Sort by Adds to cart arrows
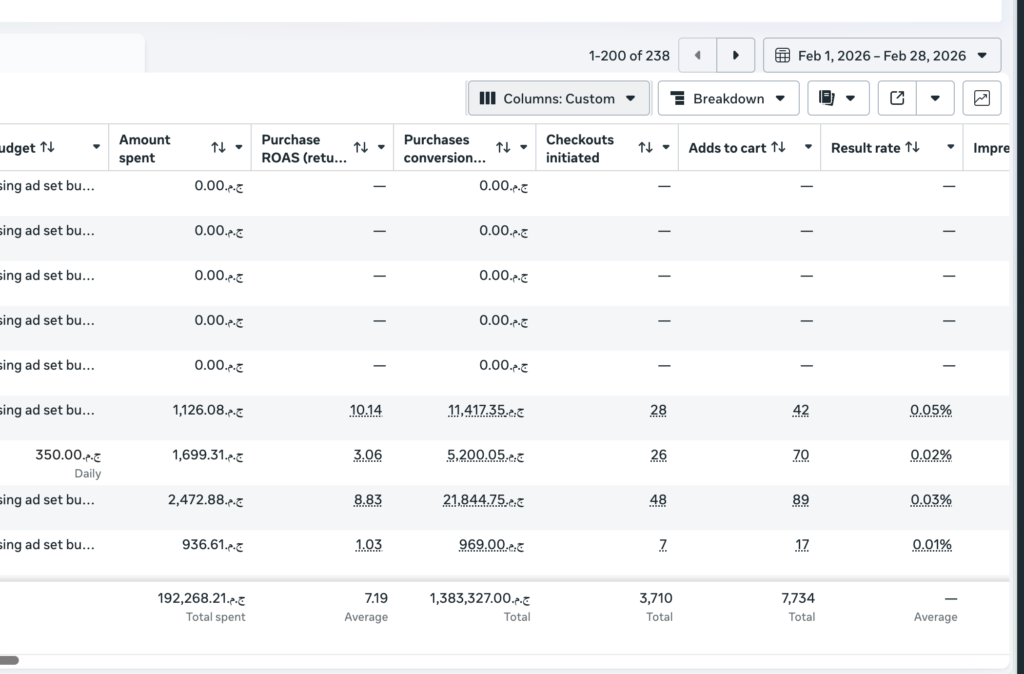 (x=778, y=148)
